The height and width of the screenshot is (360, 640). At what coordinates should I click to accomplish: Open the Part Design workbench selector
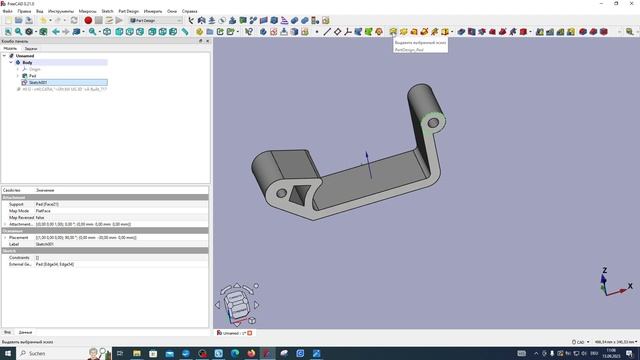[x=156, y=20]
